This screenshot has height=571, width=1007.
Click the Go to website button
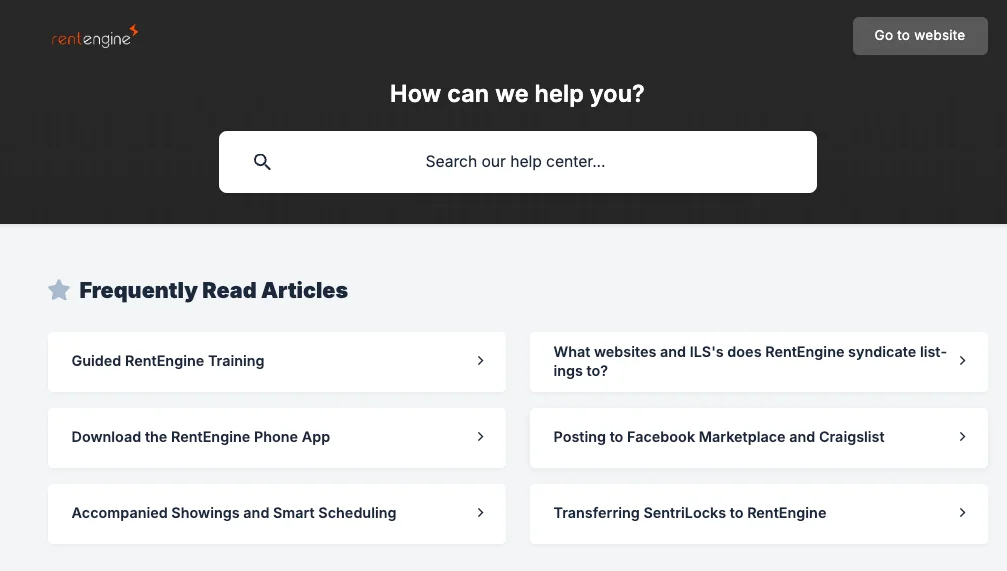(919, 36)
